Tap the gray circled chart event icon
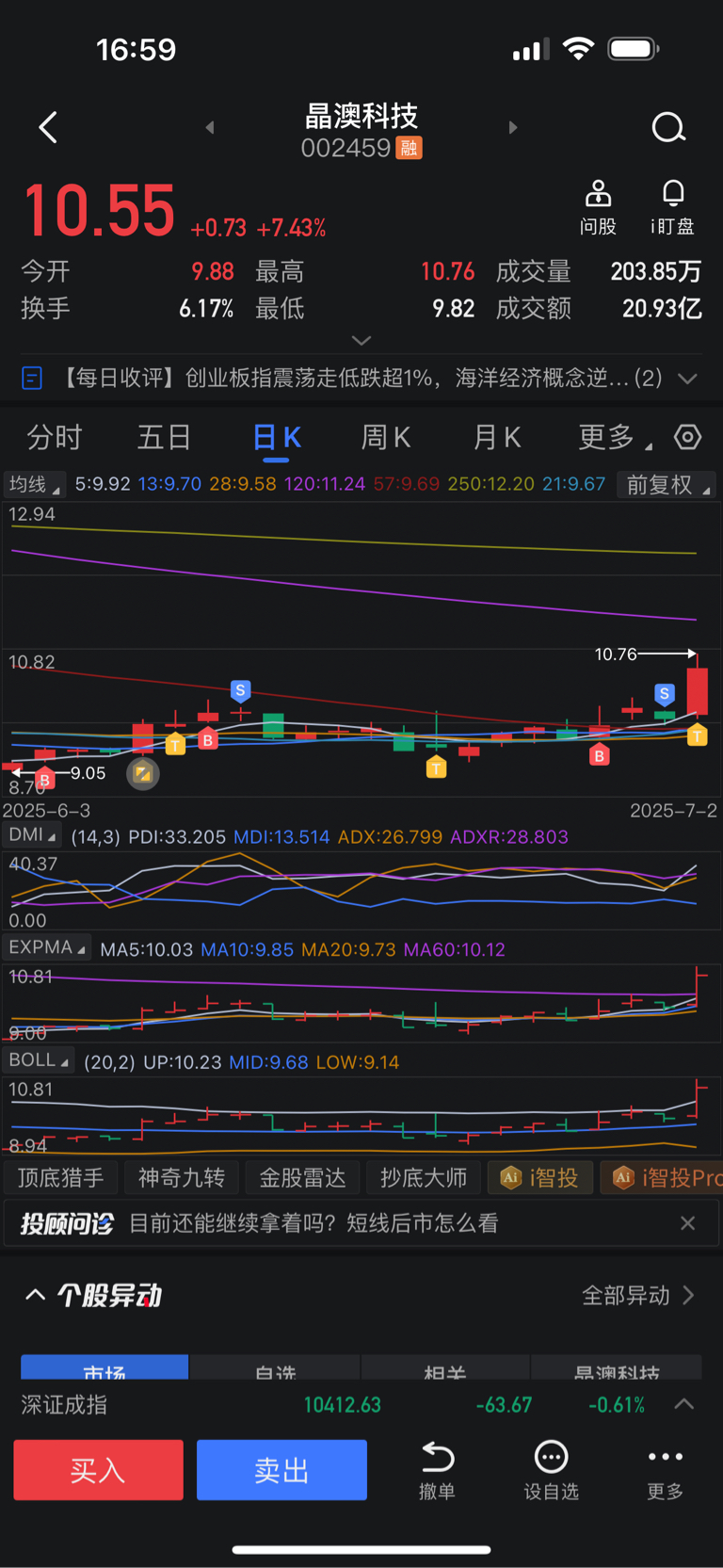 (143, 774)
